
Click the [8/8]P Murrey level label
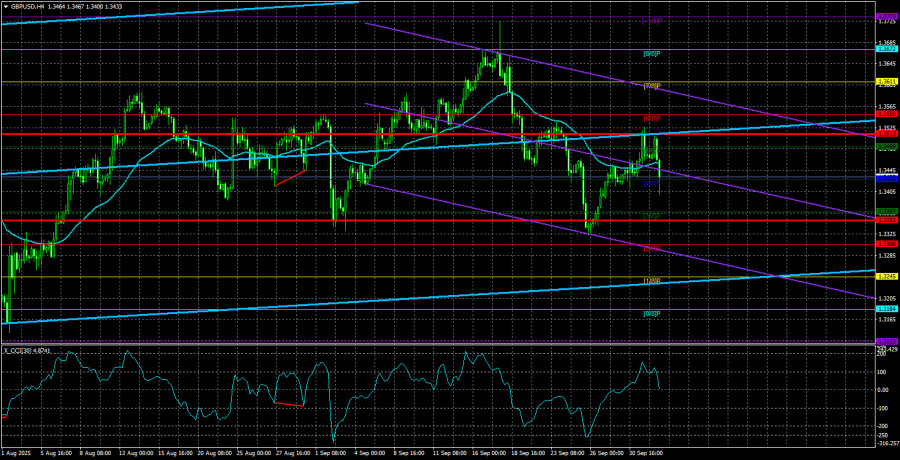pos(650,53)
